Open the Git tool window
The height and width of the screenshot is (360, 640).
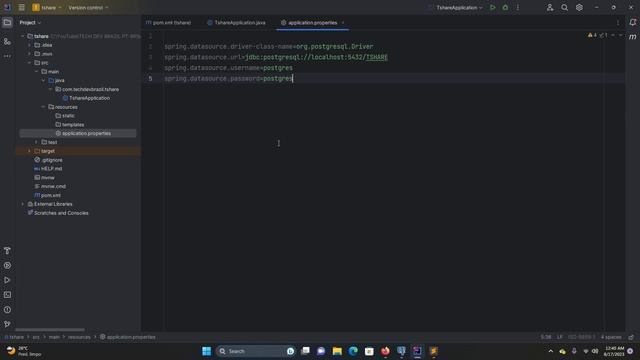pos(7,324)
